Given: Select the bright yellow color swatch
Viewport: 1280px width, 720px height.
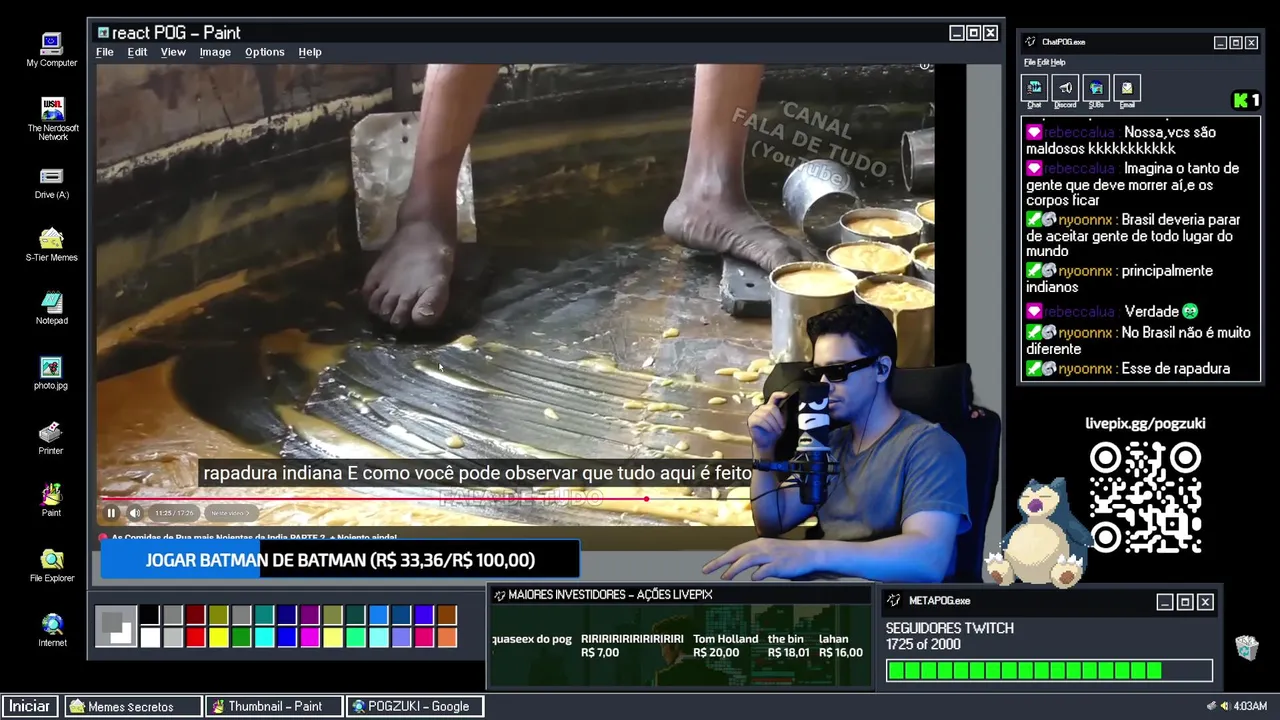Looking at the screenshot, I should point(218,637).
